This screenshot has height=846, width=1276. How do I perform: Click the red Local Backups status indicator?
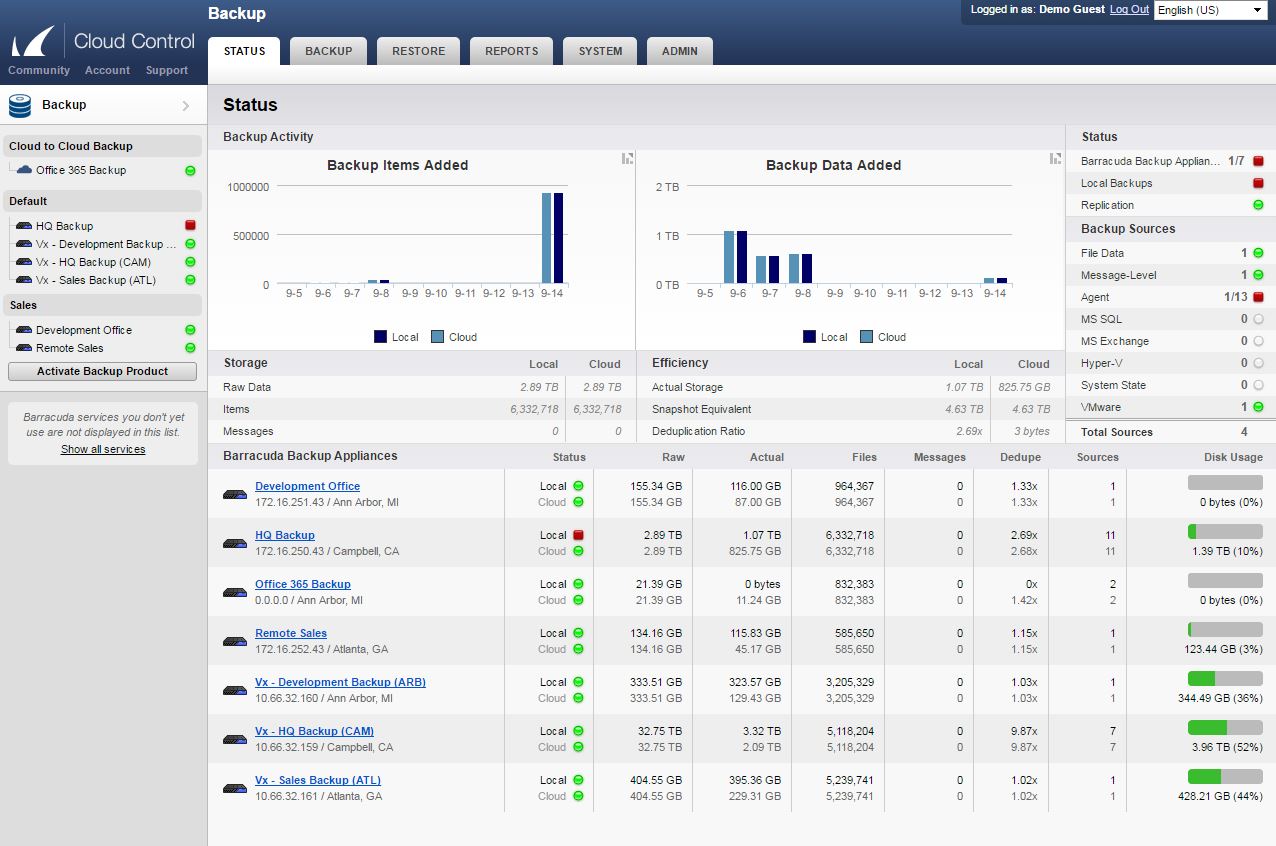click(1258, 183)
